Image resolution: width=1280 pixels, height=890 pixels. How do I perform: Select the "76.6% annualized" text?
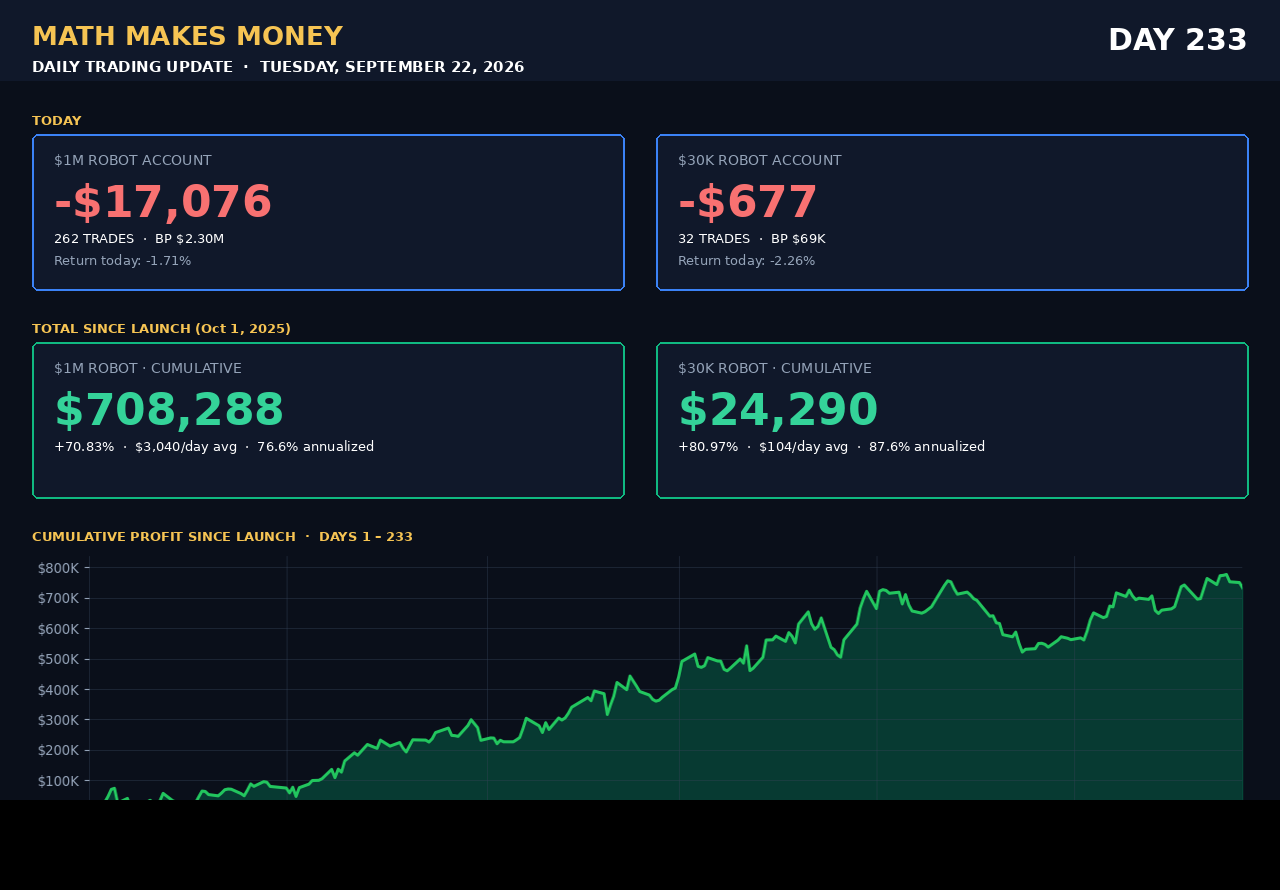[316, 447]
